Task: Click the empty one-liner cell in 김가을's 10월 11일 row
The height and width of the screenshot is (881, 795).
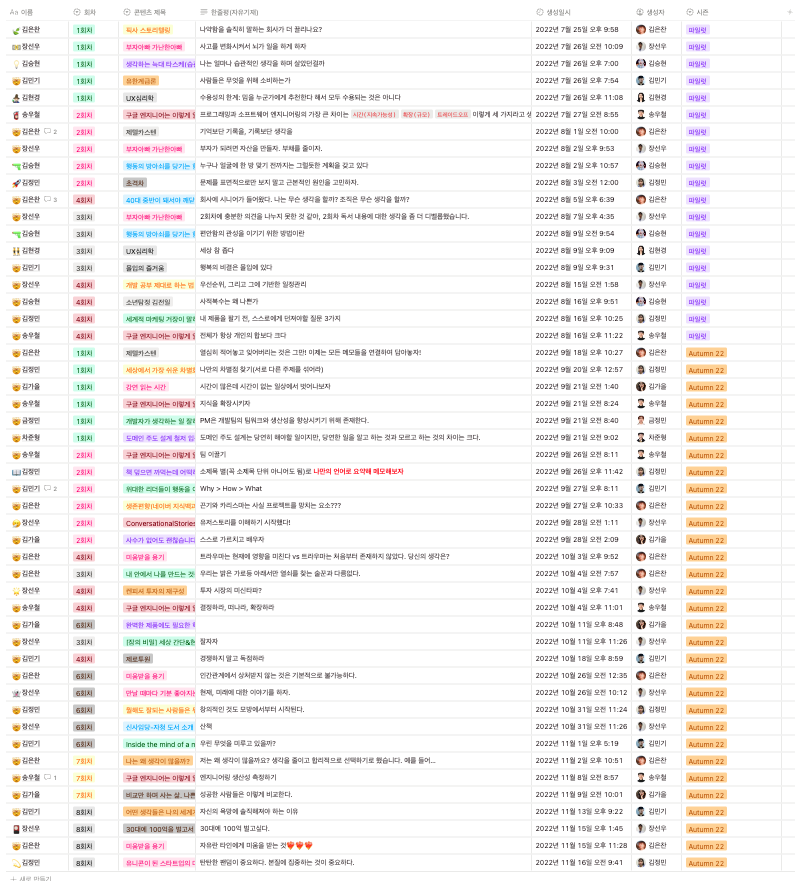Action: 363,625
